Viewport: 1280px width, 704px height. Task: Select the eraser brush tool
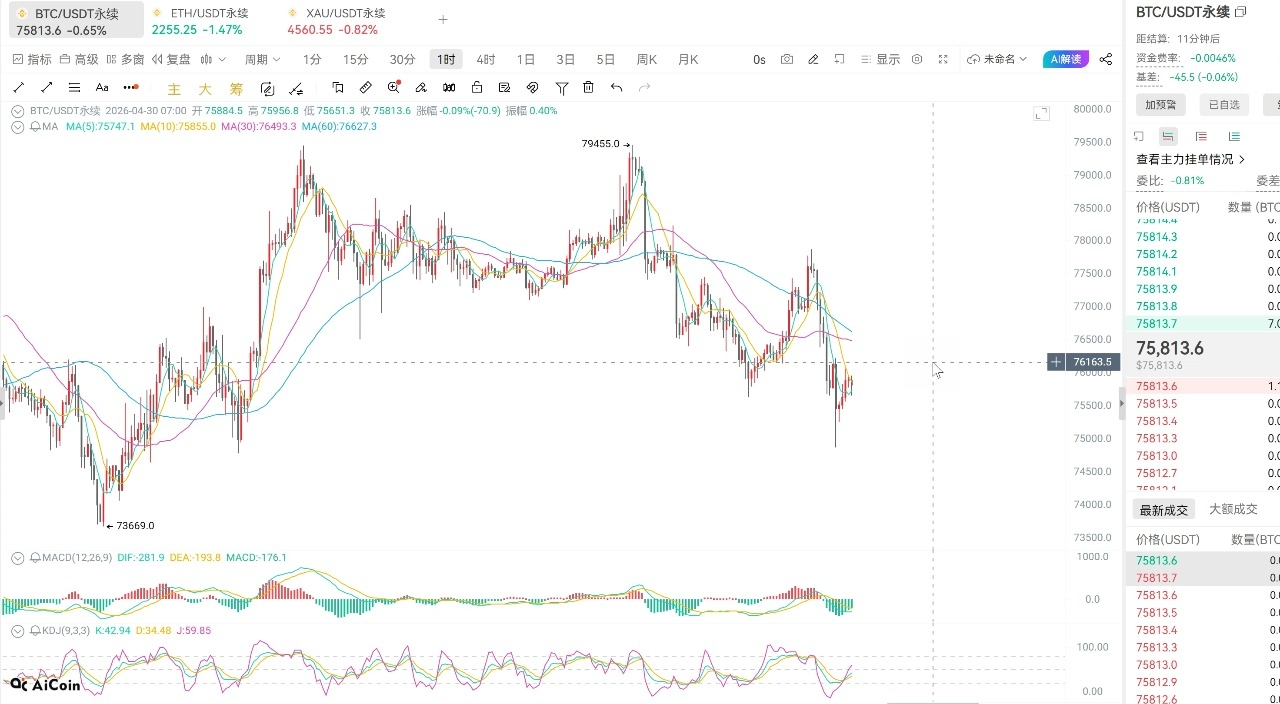(x=421, y=88)
